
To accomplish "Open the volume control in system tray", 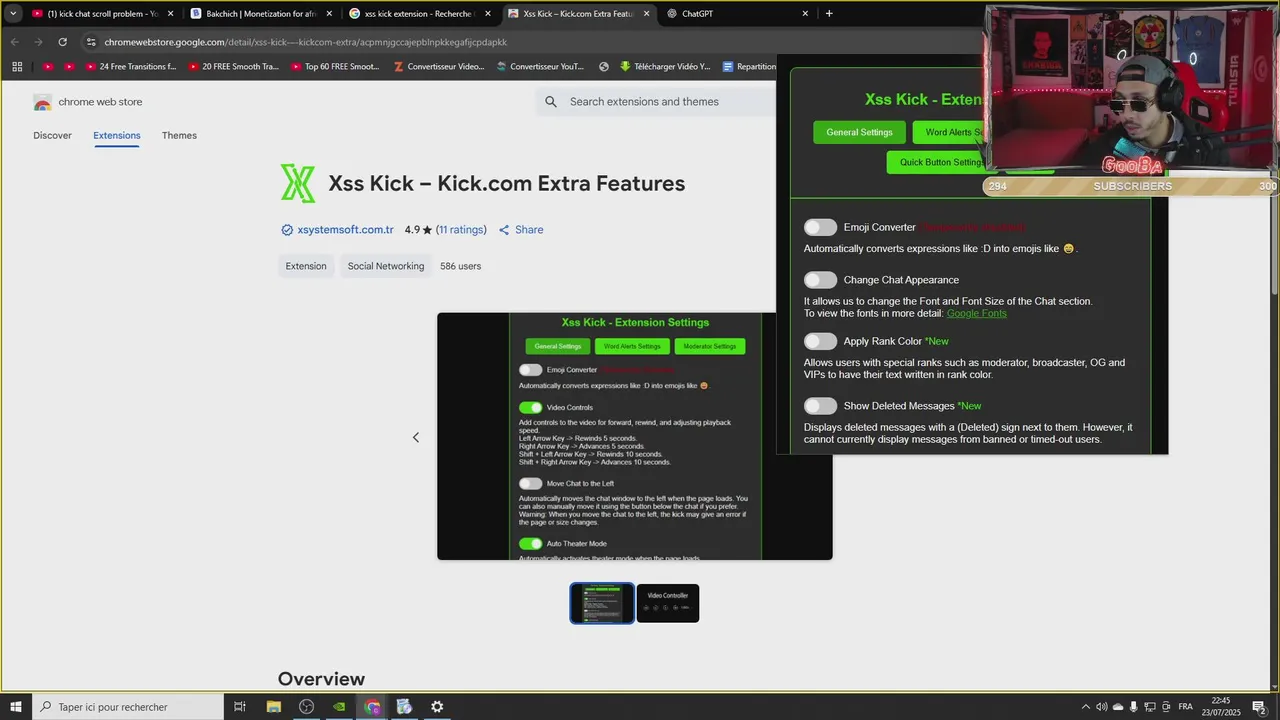I will point(1101,707).
